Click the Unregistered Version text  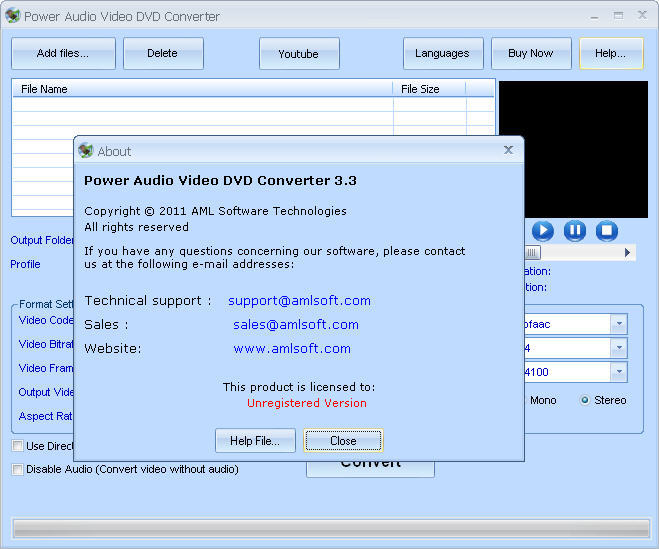(x=306, y=403)
